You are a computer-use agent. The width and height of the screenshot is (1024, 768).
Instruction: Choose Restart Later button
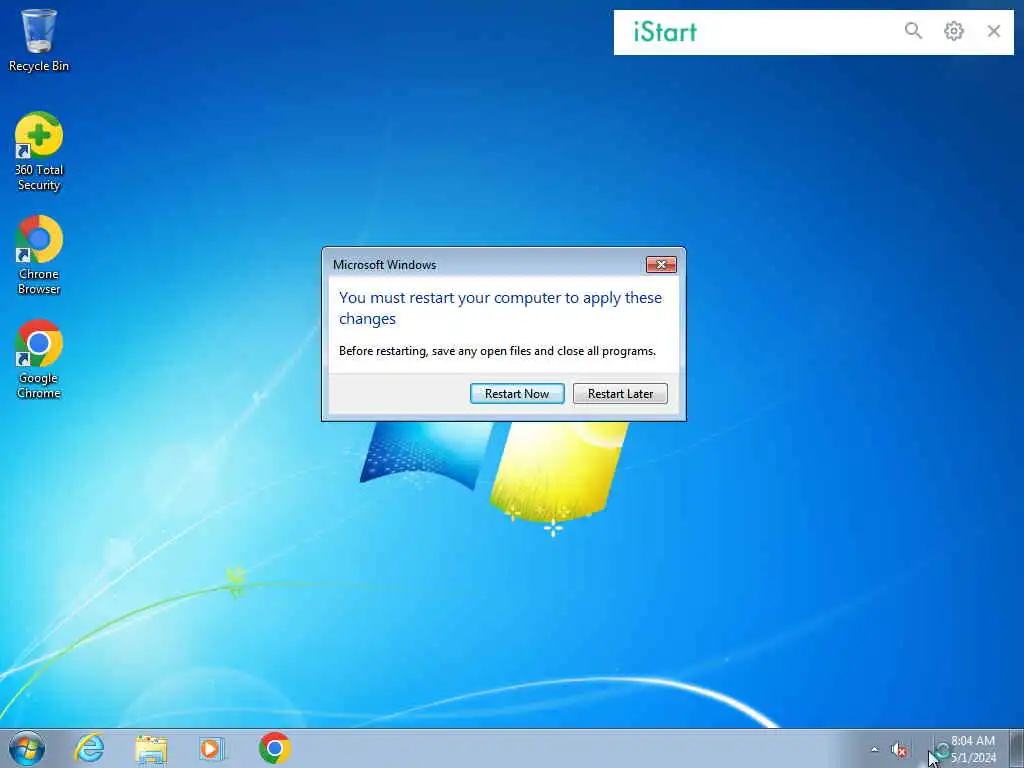click(620, 394)
